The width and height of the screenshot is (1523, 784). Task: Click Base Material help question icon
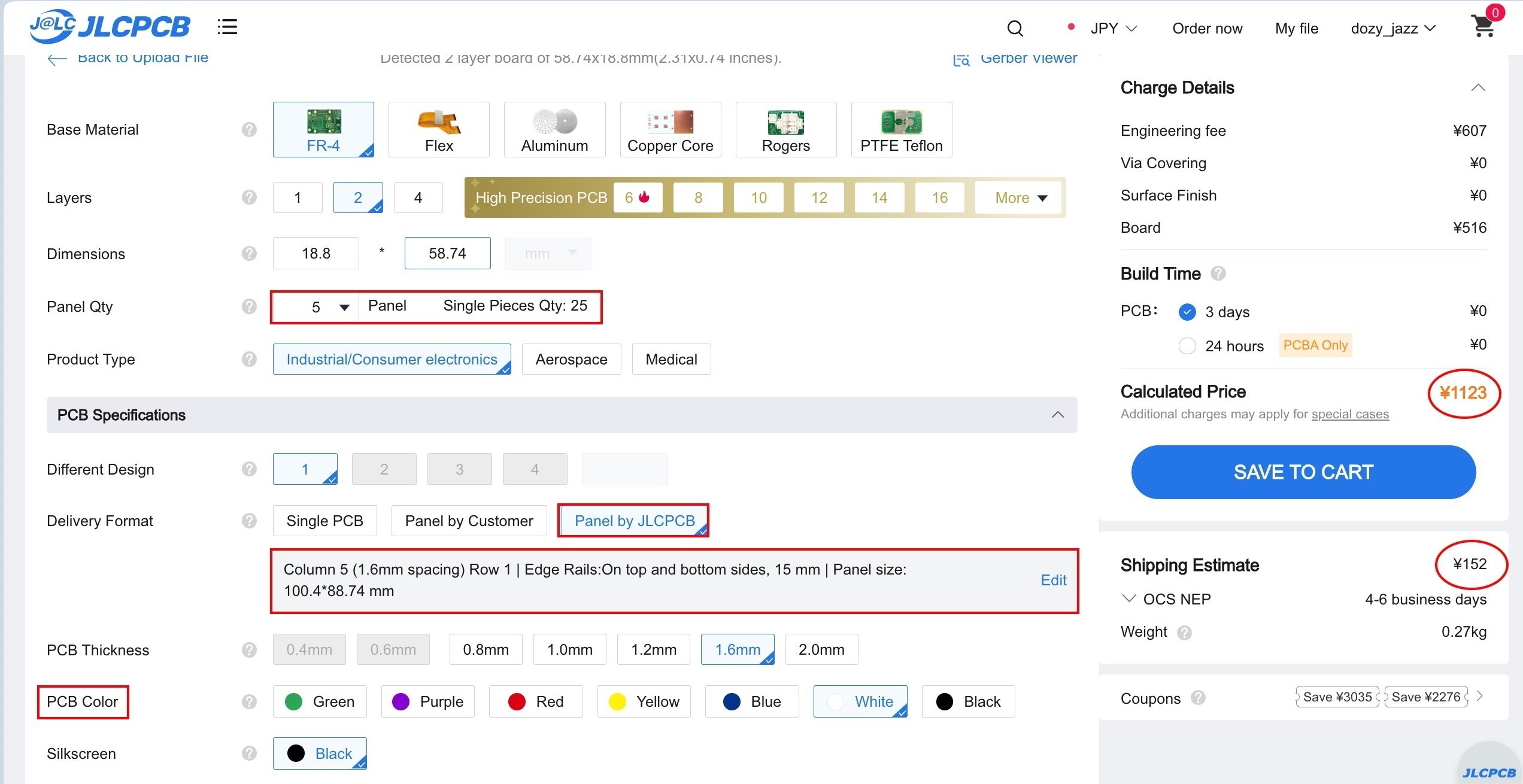pyautogui.click(x=249, y=129)
